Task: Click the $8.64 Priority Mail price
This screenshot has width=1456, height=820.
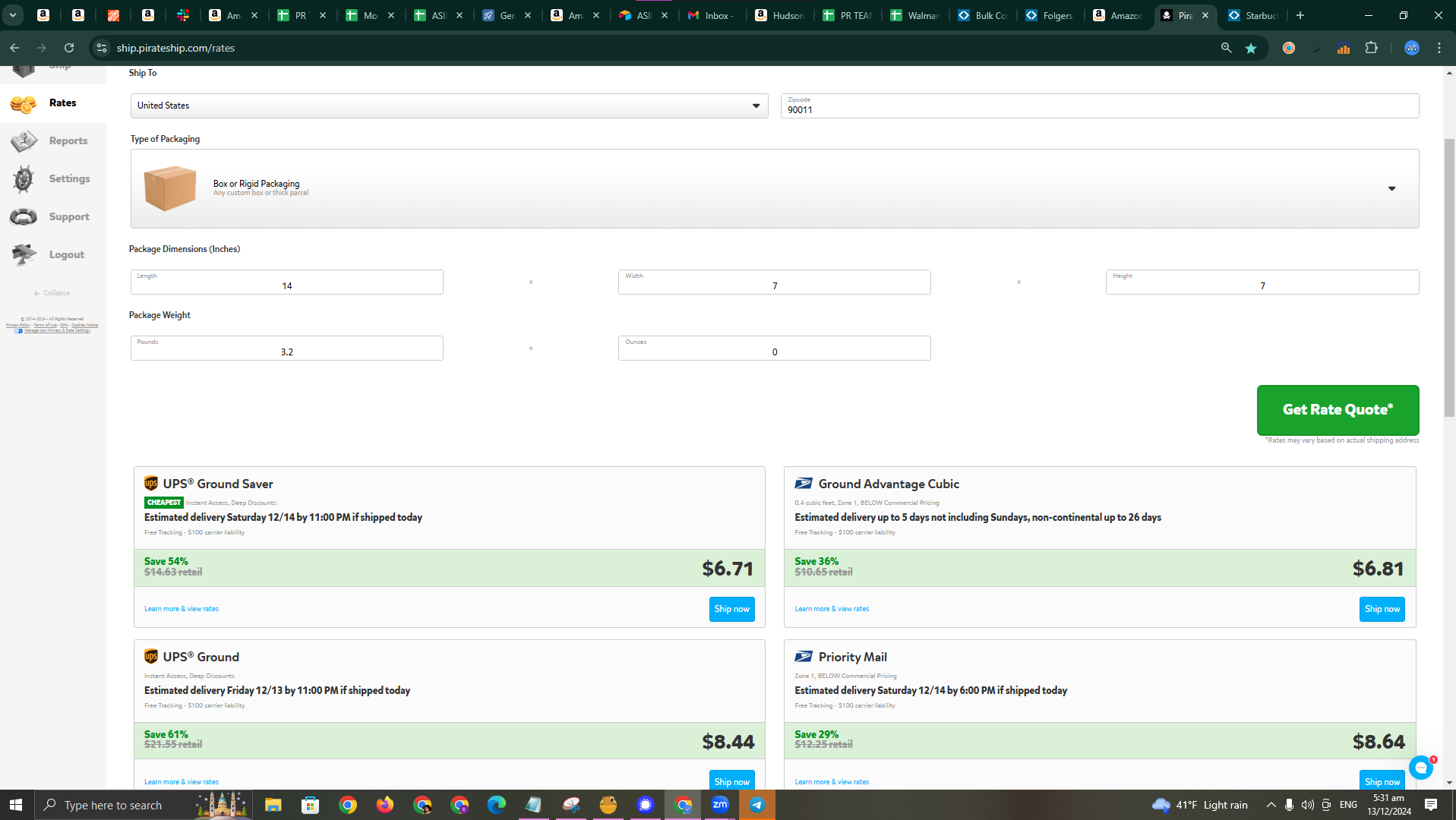Action: [x=1379, y=741]
